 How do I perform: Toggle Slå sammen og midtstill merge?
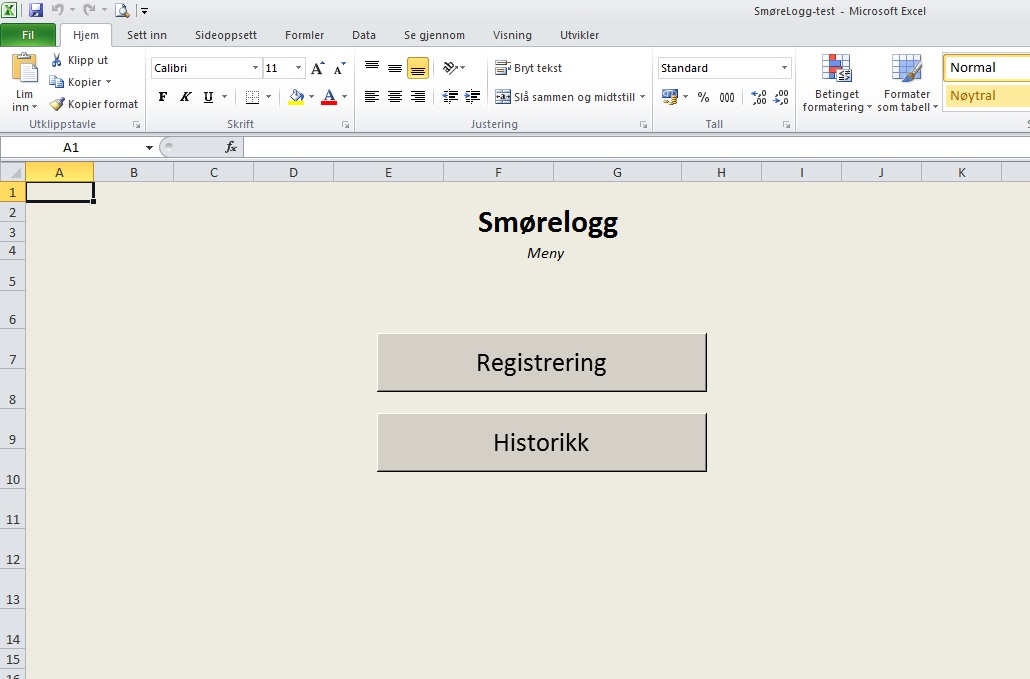click(565, 97)
